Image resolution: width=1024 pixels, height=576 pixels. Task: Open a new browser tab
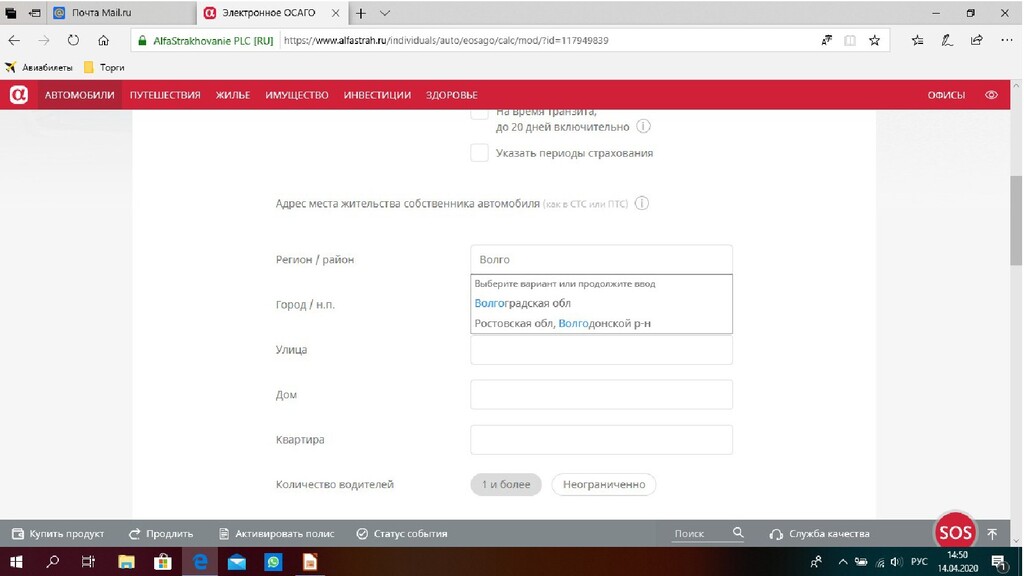click(x=360, y=13)
